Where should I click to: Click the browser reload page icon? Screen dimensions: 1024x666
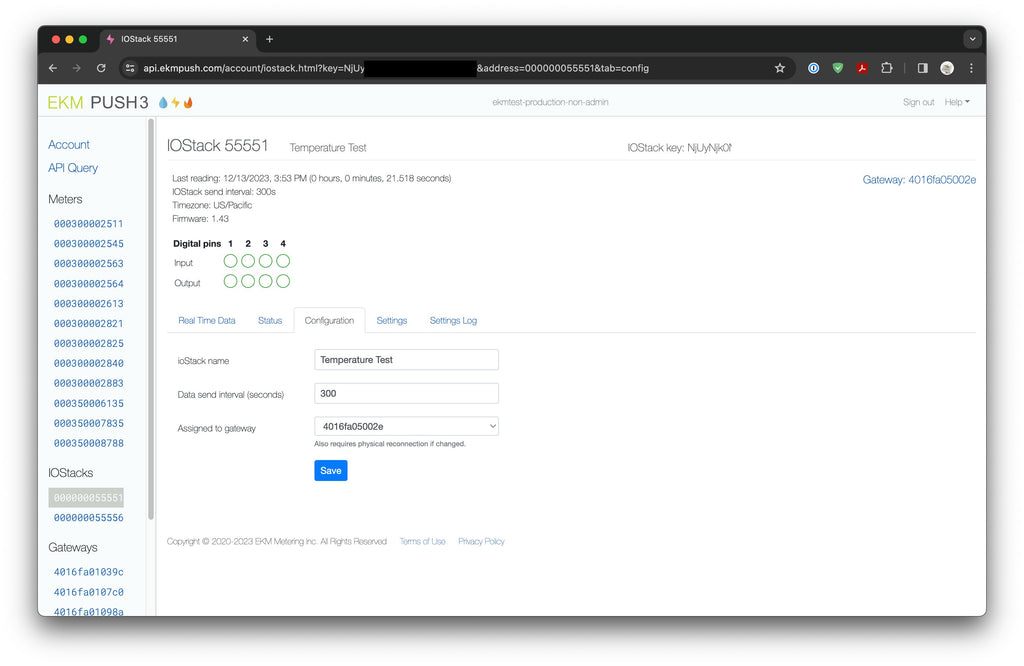pos(101,68)
